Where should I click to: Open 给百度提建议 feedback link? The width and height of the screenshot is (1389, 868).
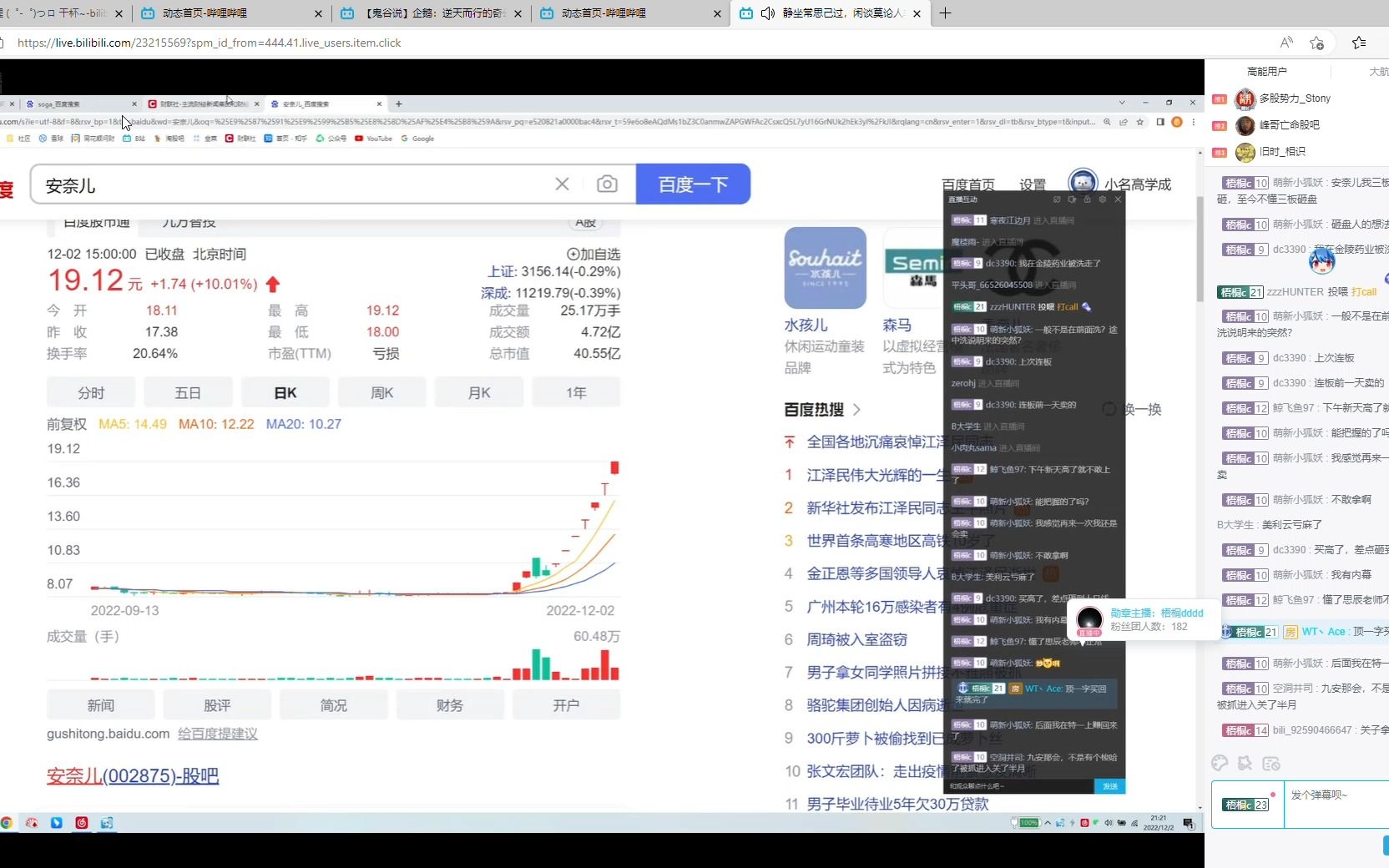(218, 734)
